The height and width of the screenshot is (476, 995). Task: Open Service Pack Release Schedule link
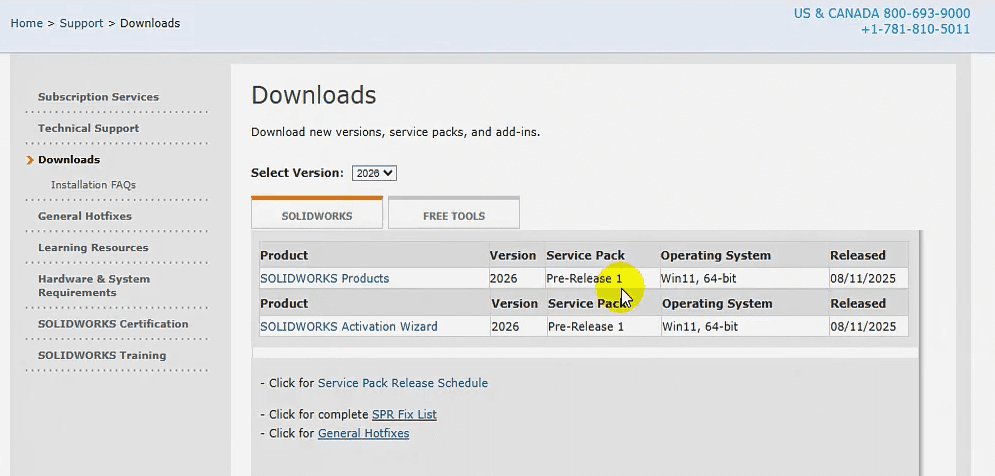pos(403,383)
